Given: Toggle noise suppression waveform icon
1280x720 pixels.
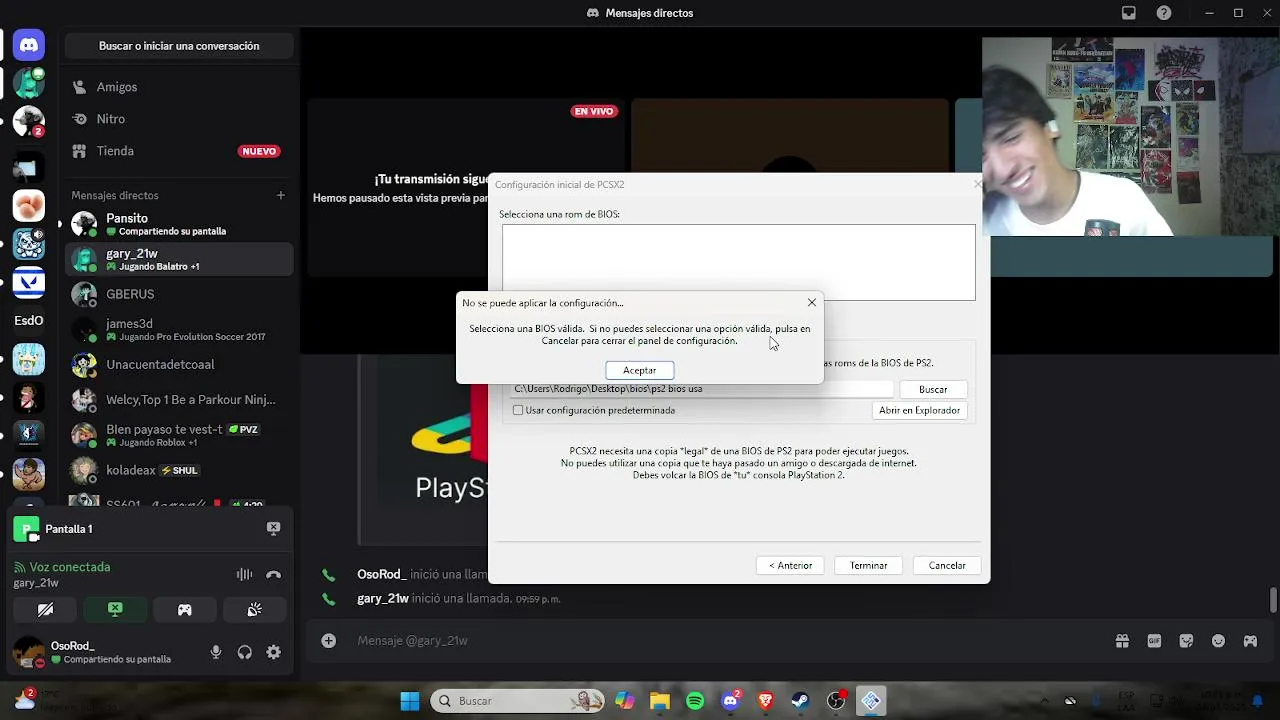Looking at the screenshot, I should [244, 574].
